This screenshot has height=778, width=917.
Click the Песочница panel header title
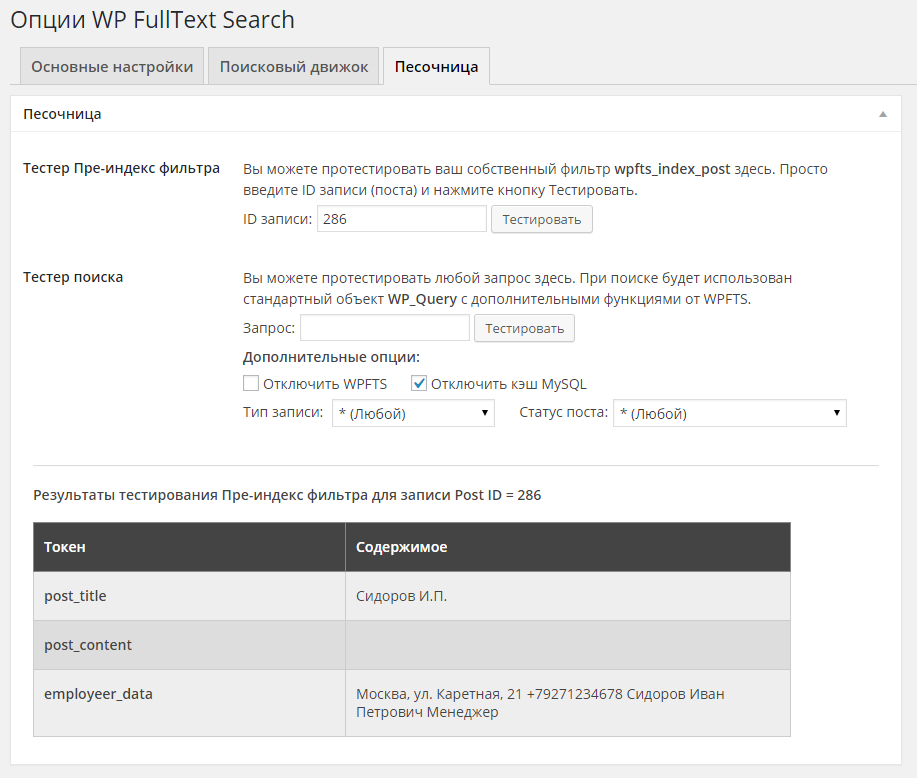click(x=62, y=114)
